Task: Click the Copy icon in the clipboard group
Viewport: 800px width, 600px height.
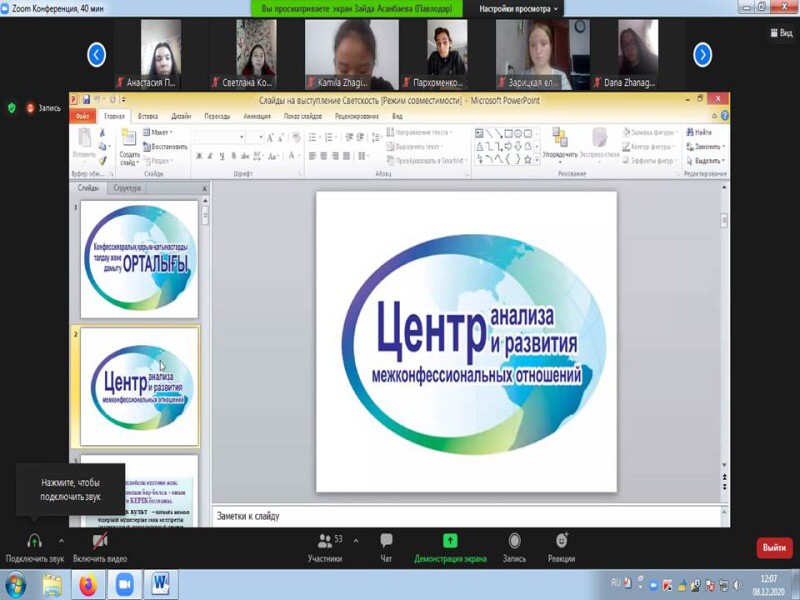Action: 102,146
